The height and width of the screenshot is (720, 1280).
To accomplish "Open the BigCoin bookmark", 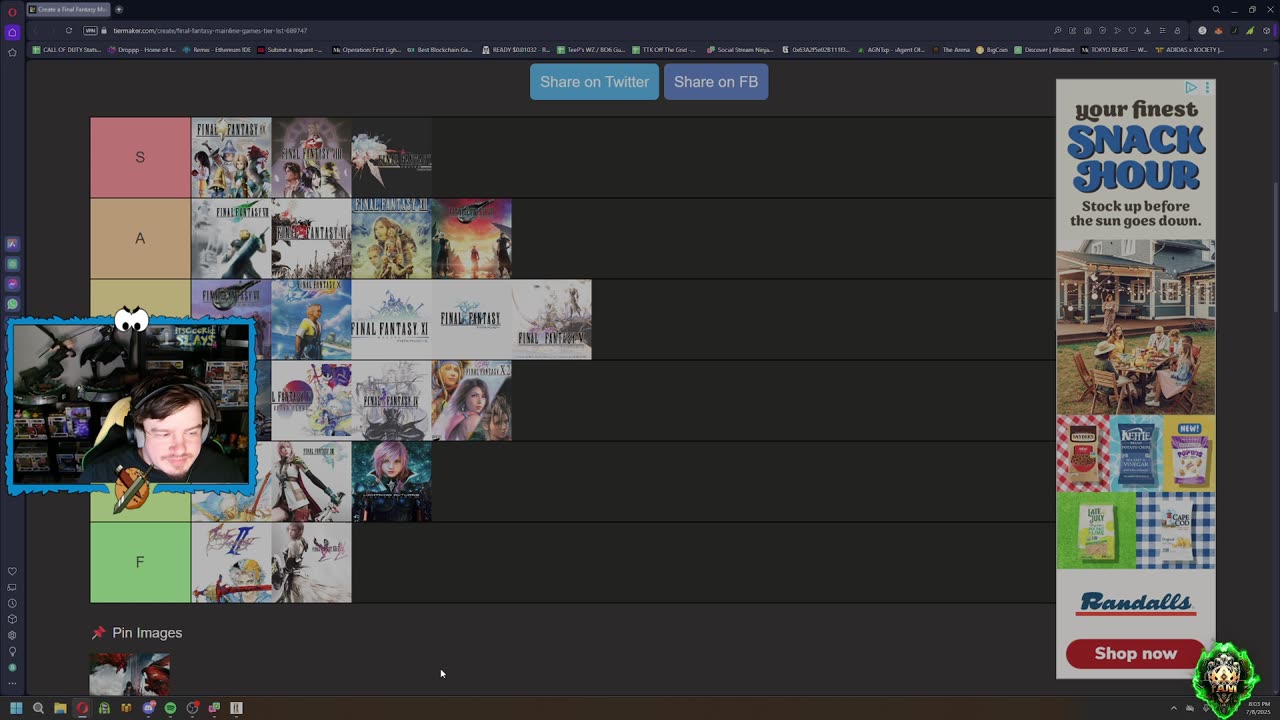I will click(x=993, y=49).
